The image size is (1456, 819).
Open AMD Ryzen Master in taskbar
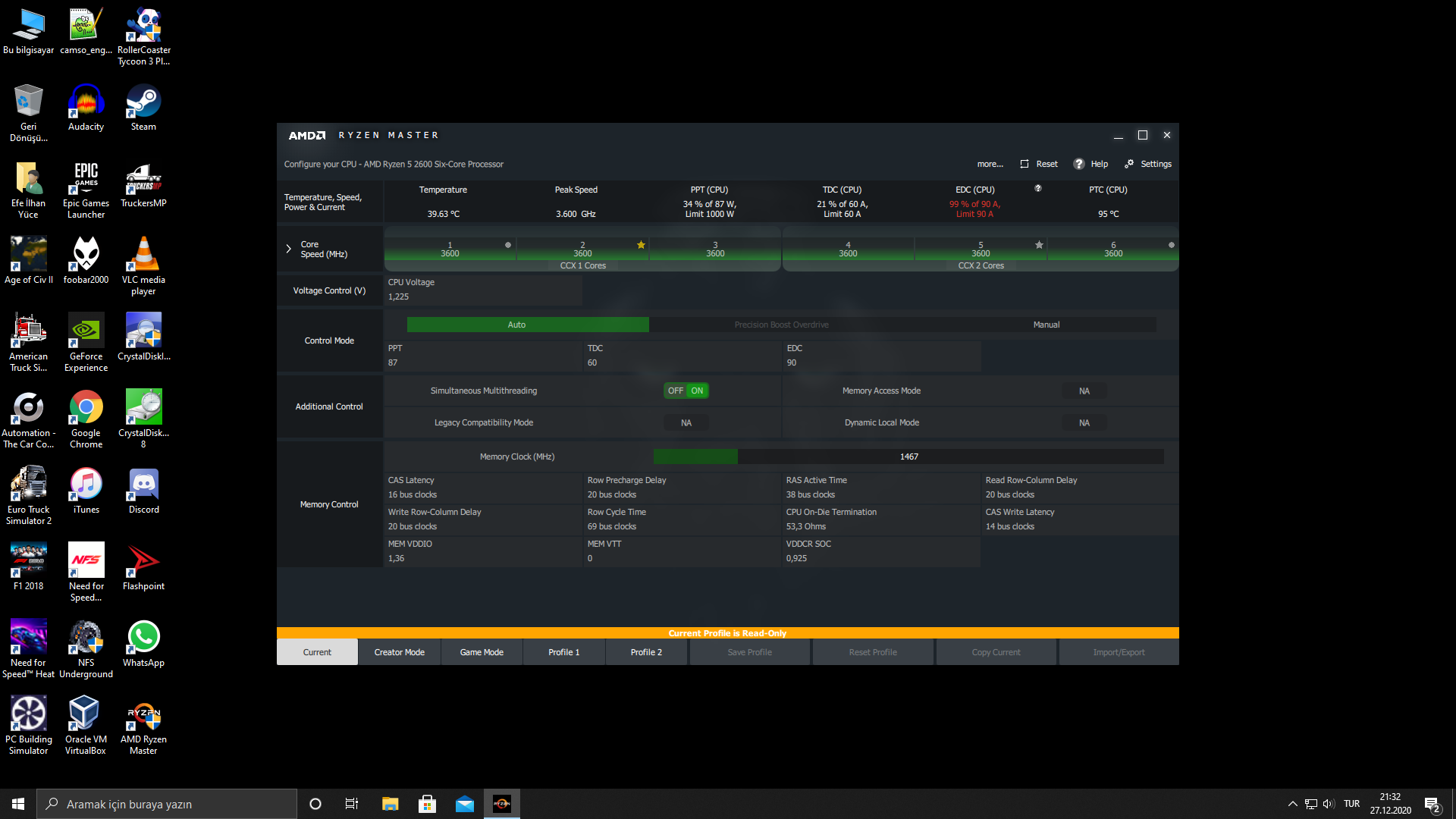point(502,804)
